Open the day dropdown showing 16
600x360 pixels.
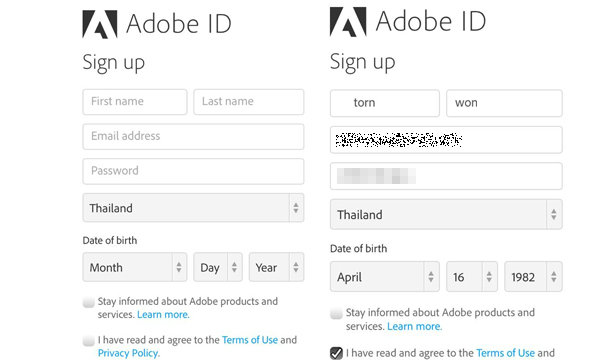(472, 277)
